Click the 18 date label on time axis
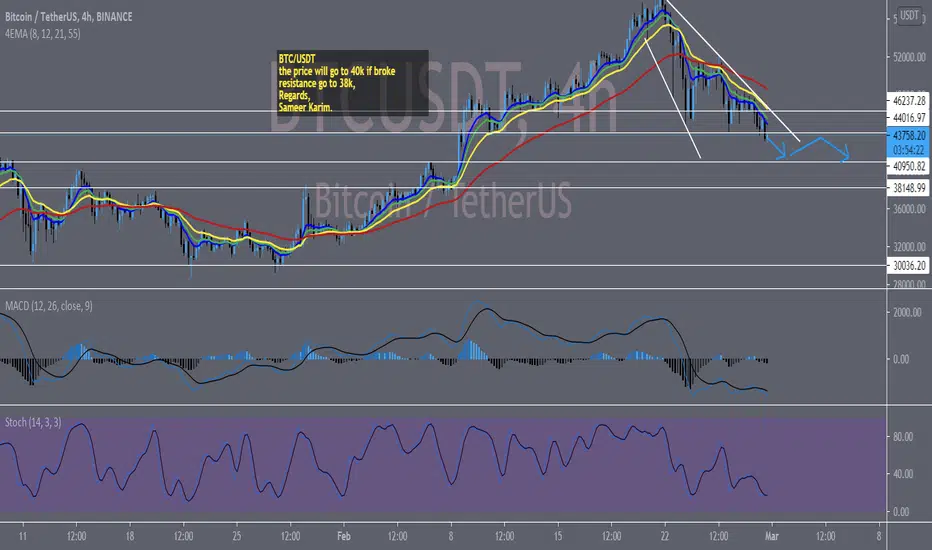Viewport: 932px width, 550px height. [x=130, y=536]
